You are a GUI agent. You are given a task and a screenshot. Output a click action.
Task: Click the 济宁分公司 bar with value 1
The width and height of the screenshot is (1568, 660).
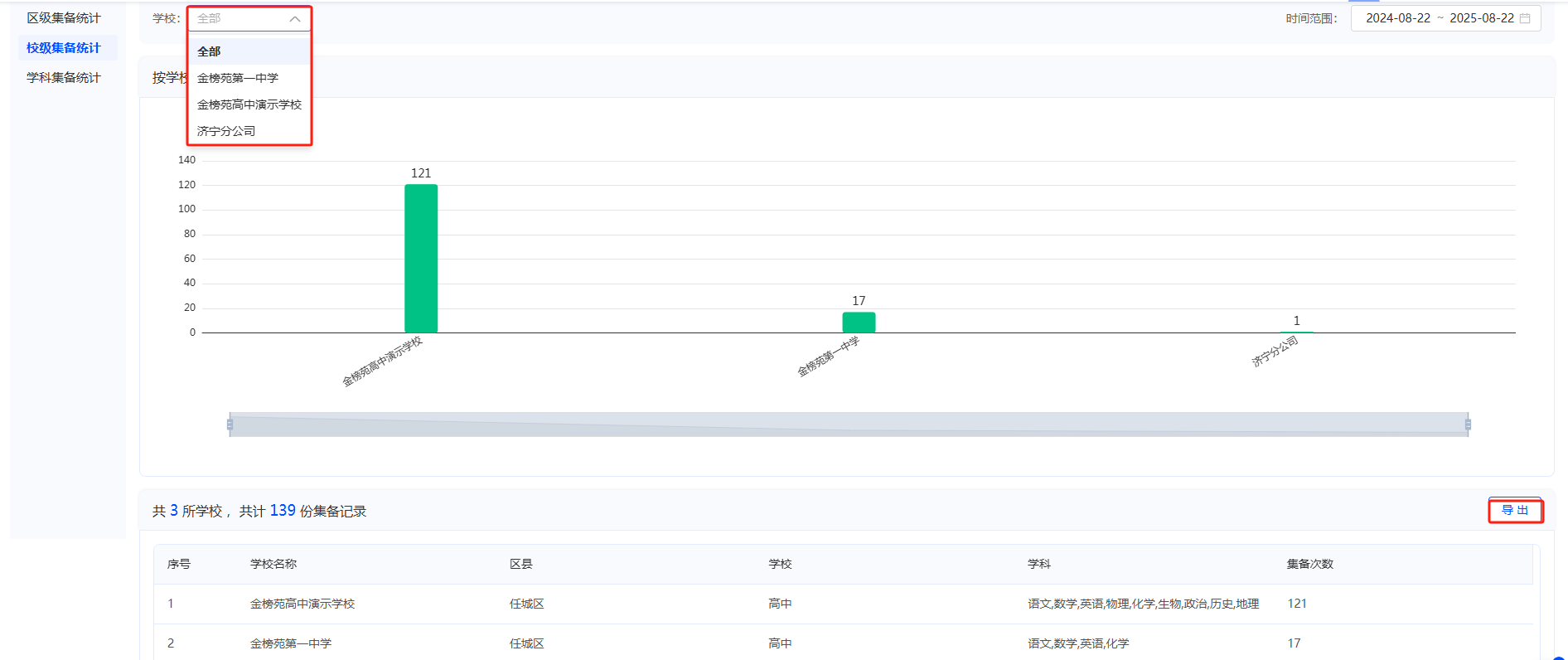1296,332
